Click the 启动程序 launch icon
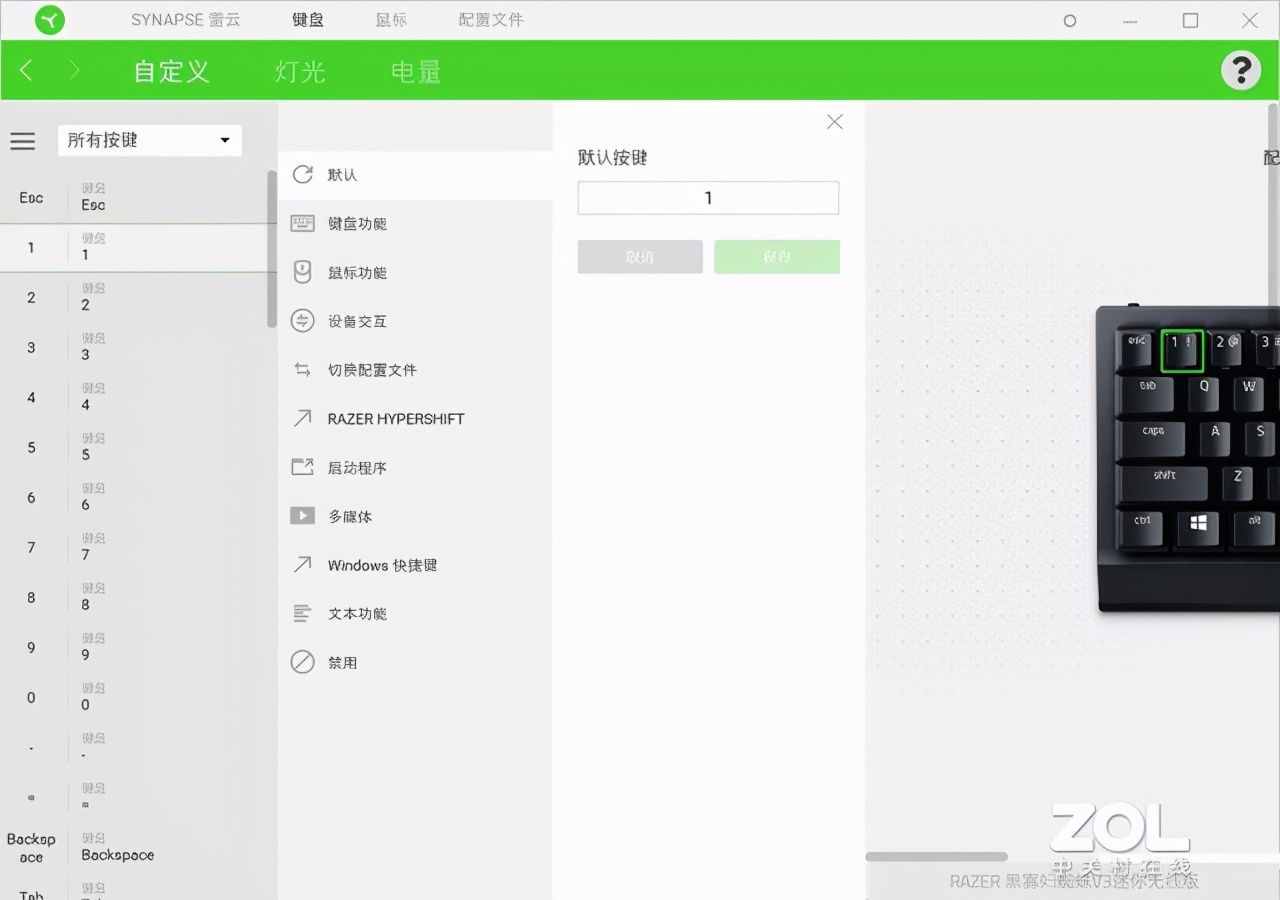Image resolution: width=1280 pixels, height=900 pixels. (302, 467)
